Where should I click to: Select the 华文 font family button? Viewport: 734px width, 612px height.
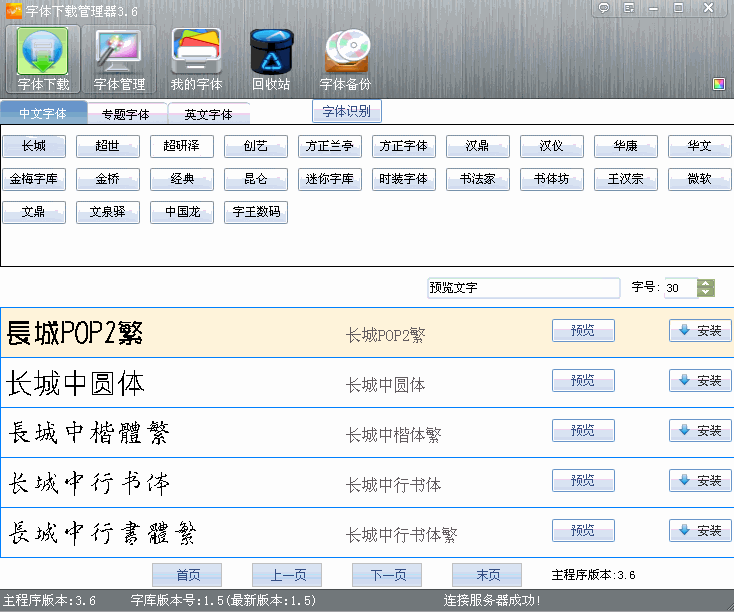coord(699,146)
